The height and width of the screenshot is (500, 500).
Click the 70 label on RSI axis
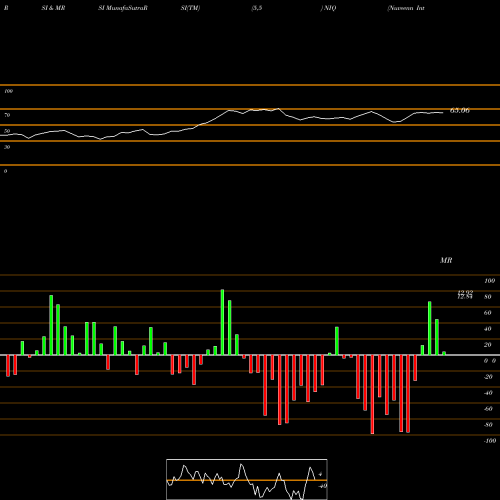[7, 115]
